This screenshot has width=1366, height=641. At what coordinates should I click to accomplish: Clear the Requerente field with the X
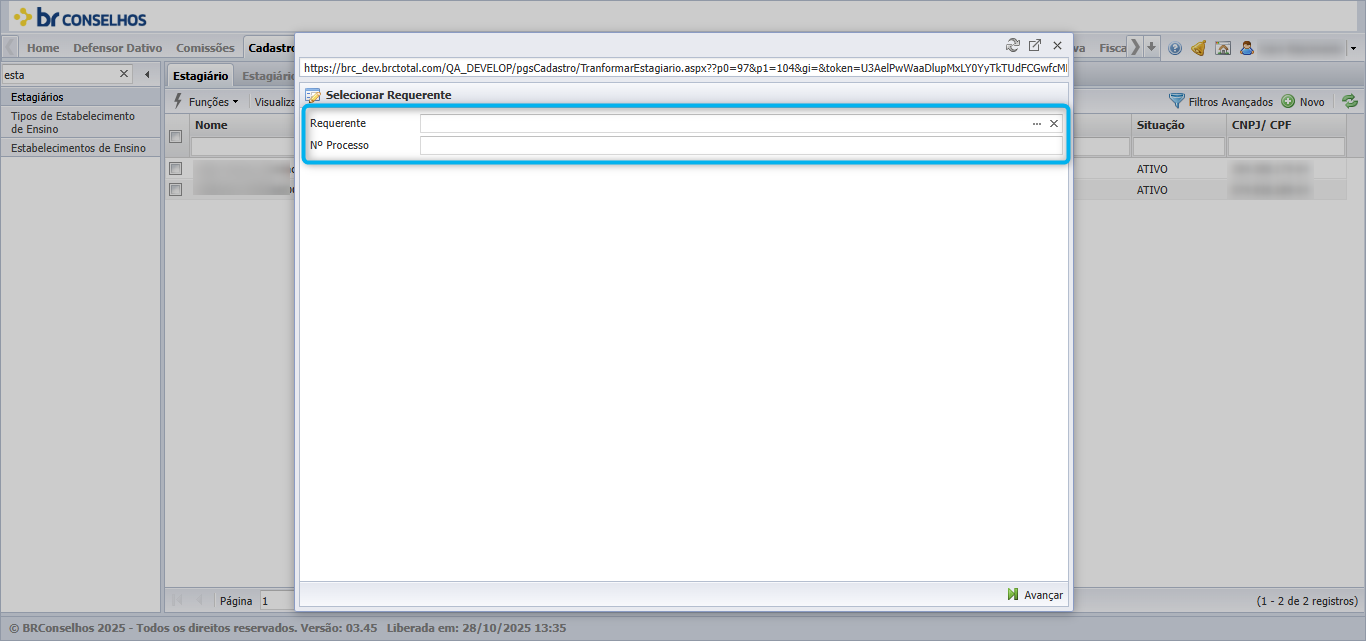[x=1053, y=123]
